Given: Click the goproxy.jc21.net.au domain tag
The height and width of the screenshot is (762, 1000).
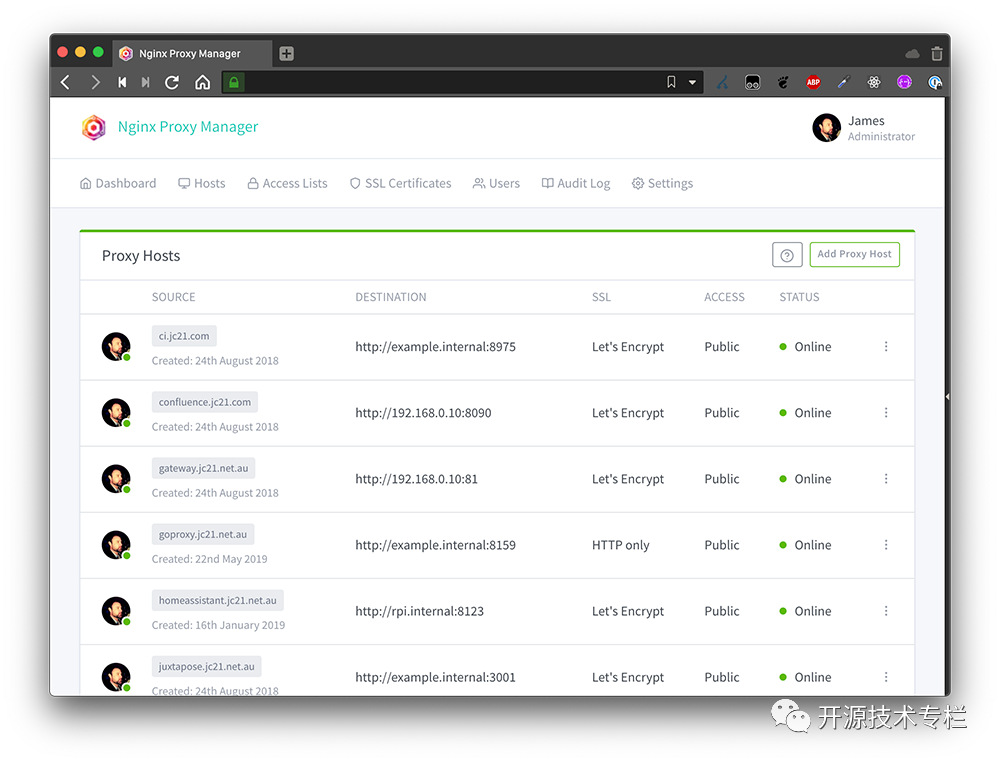Looking at the screenshot, I should [x=203, y=534].
